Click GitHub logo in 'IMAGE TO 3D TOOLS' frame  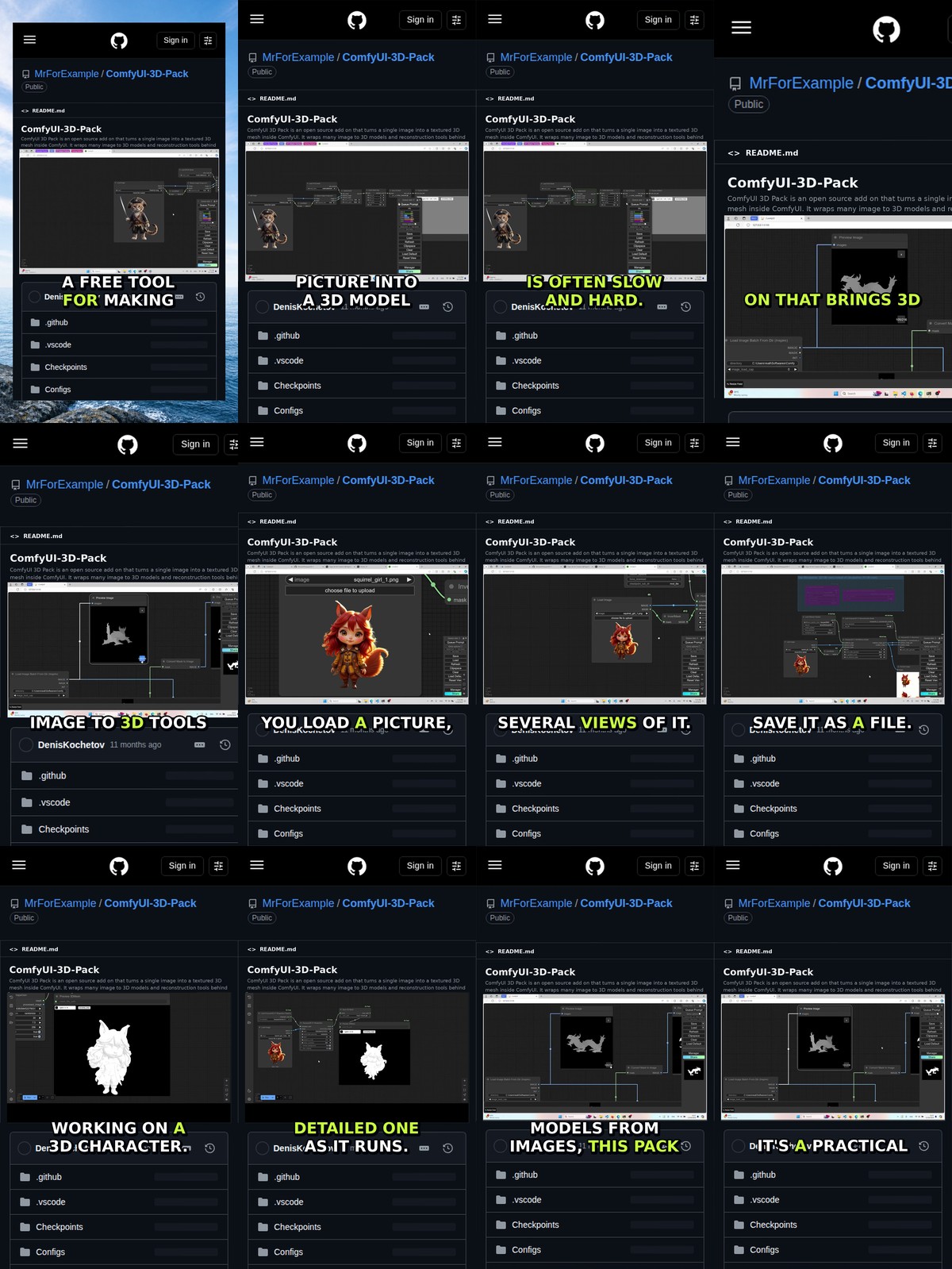click(128, 444)
